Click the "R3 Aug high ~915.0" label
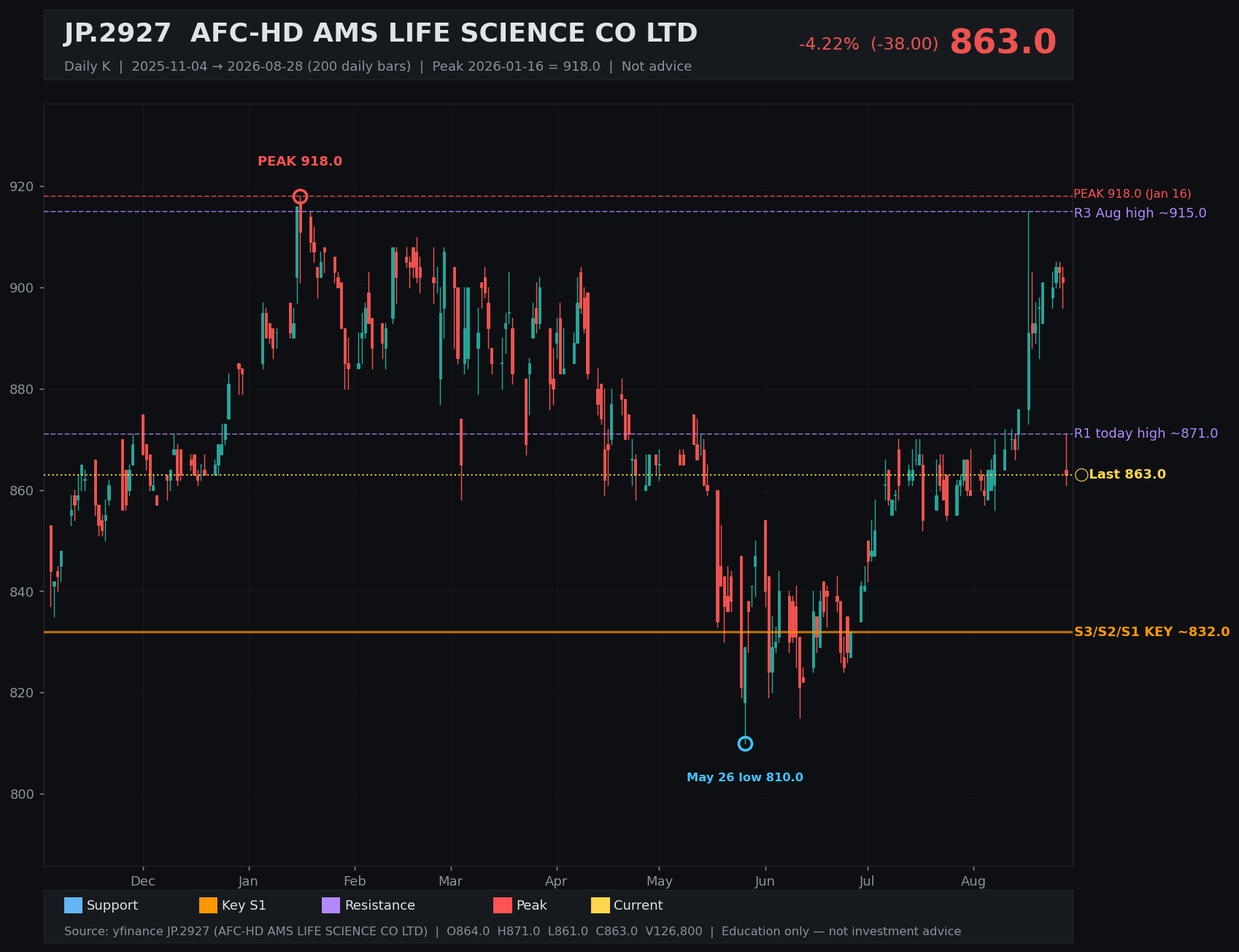 coord(1140,213)
